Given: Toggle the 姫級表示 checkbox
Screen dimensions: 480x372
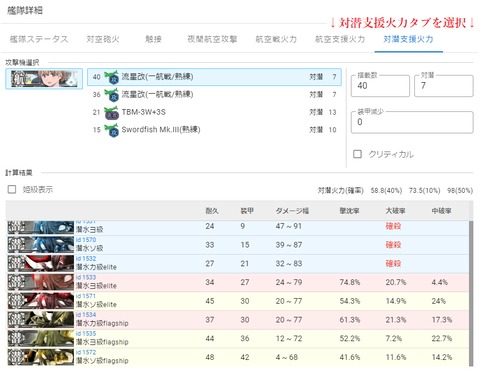Looking at the screenshot, I should pos(12,189).
